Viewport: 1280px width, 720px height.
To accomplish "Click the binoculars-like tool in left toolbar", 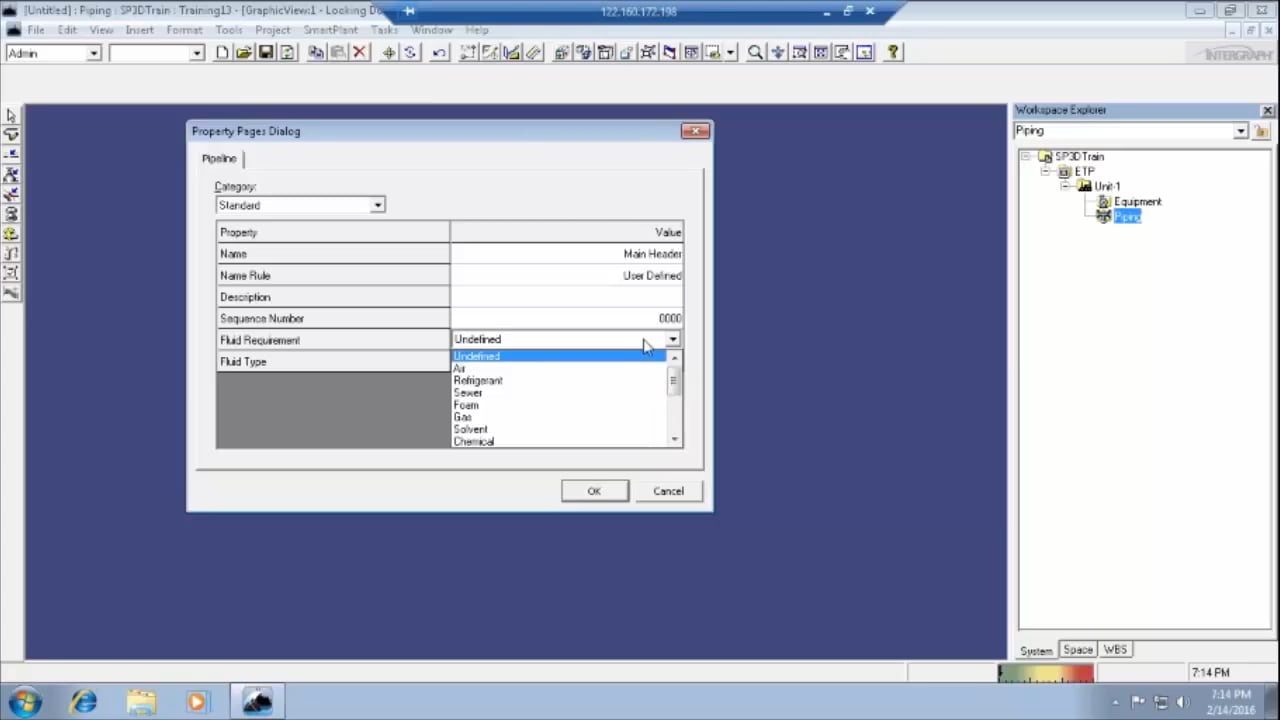I will 11,214.
